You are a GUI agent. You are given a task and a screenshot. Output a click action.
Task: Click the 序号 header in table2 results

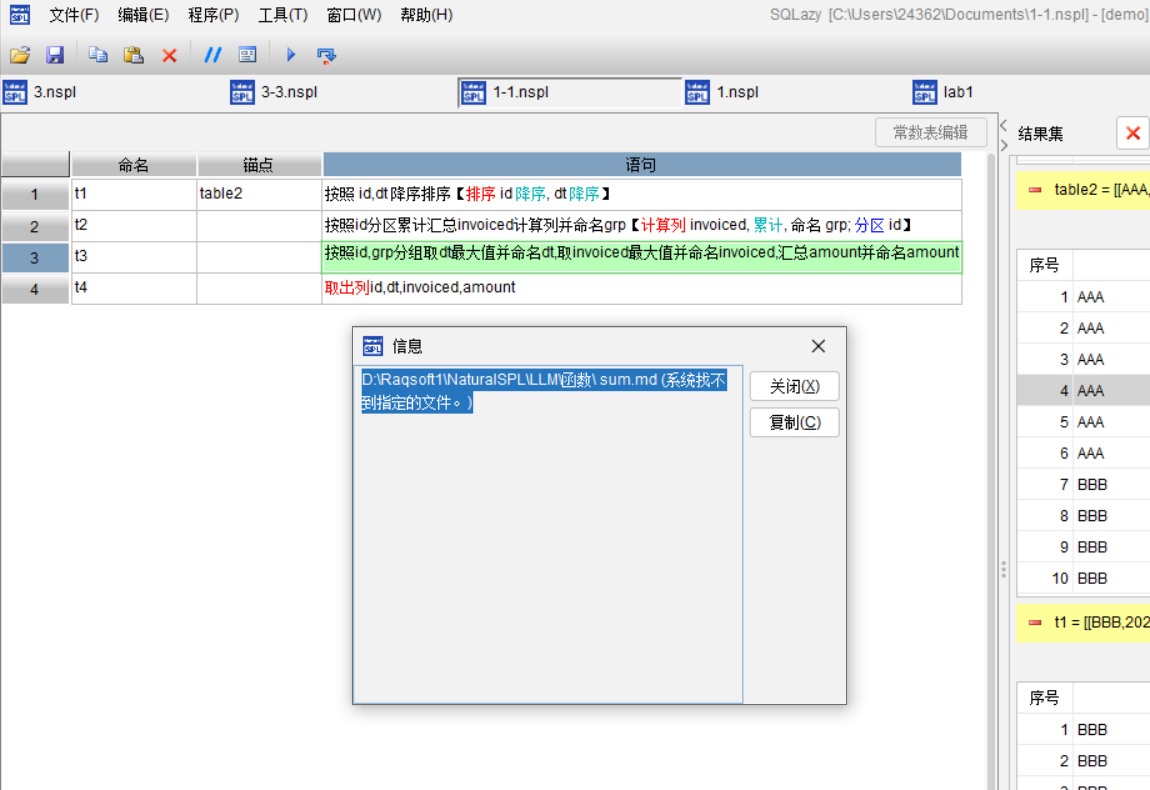click(x=1044, y=266)
